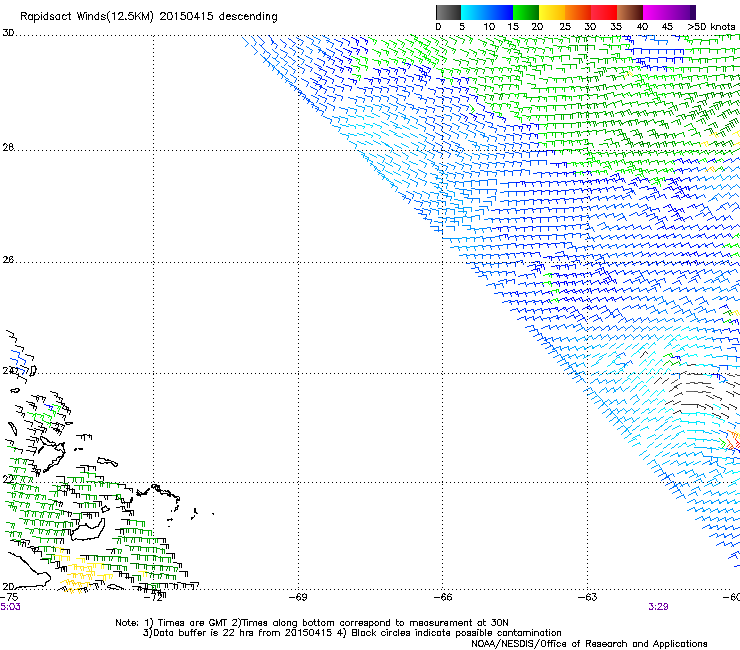Click the cyan-to-blue 5-15 knots gradient
Image resolution: width=740 pixels, height=650 pixels.
487,12
